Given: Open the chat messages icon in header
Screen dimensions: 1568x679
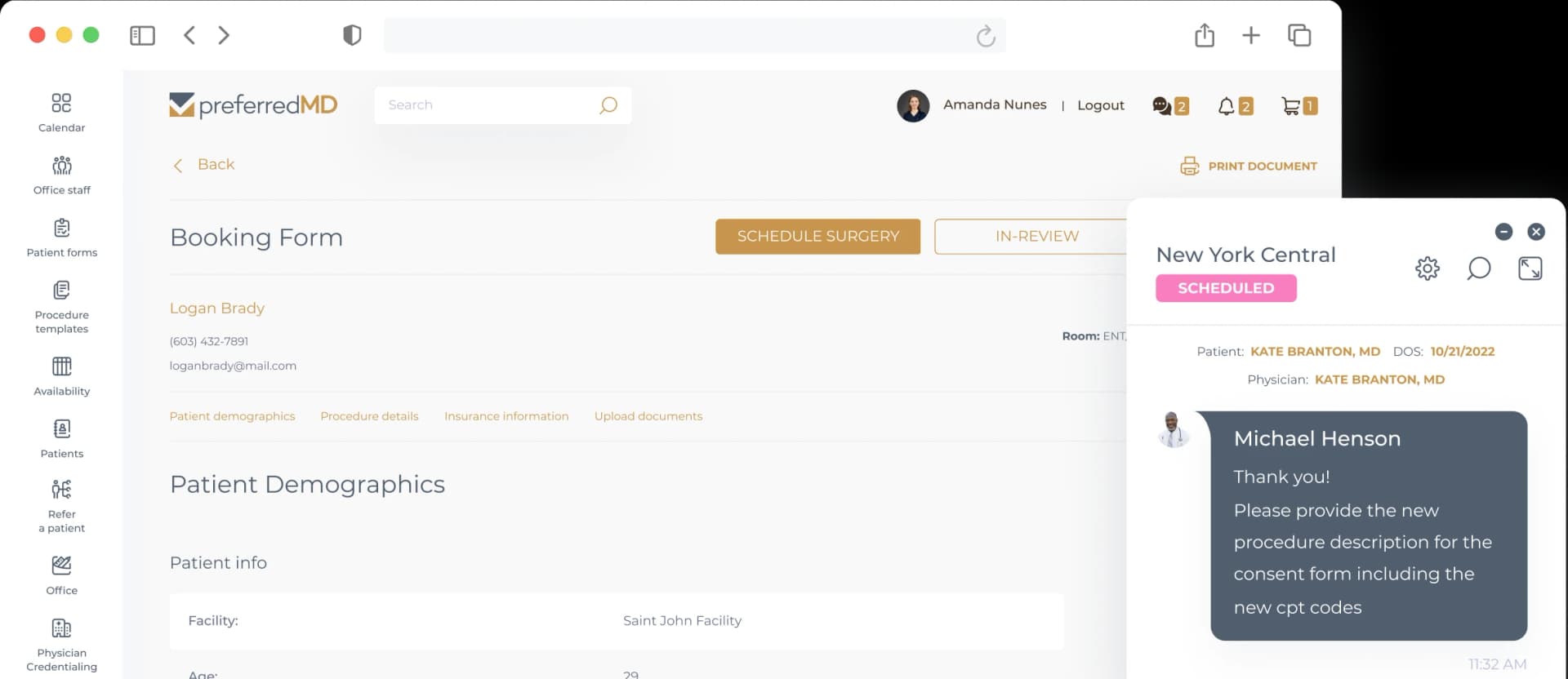Looking at the screenshot, I should click(1161, 106).
